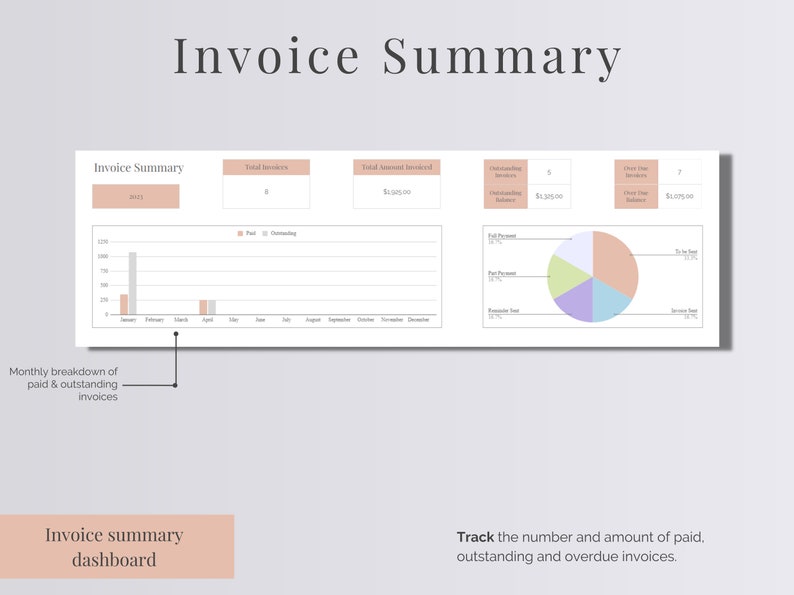Viewport: 794px width, 595px height.
Task: Select the $1,925.00 total amount cell
Action: pyautogui.click(x=397, y=192)
